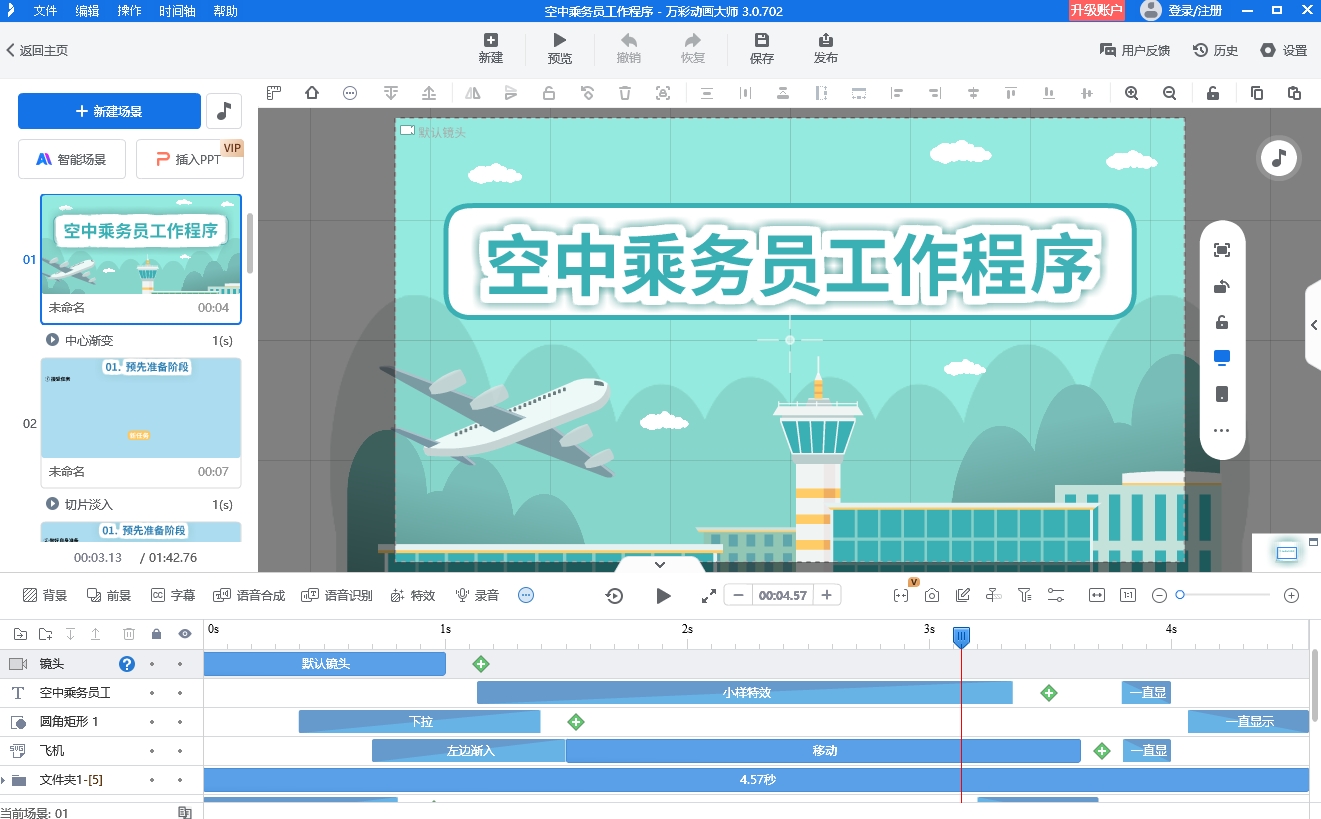
Task: Click the music note icon above the scene list
Action: (x=222, y=111)
